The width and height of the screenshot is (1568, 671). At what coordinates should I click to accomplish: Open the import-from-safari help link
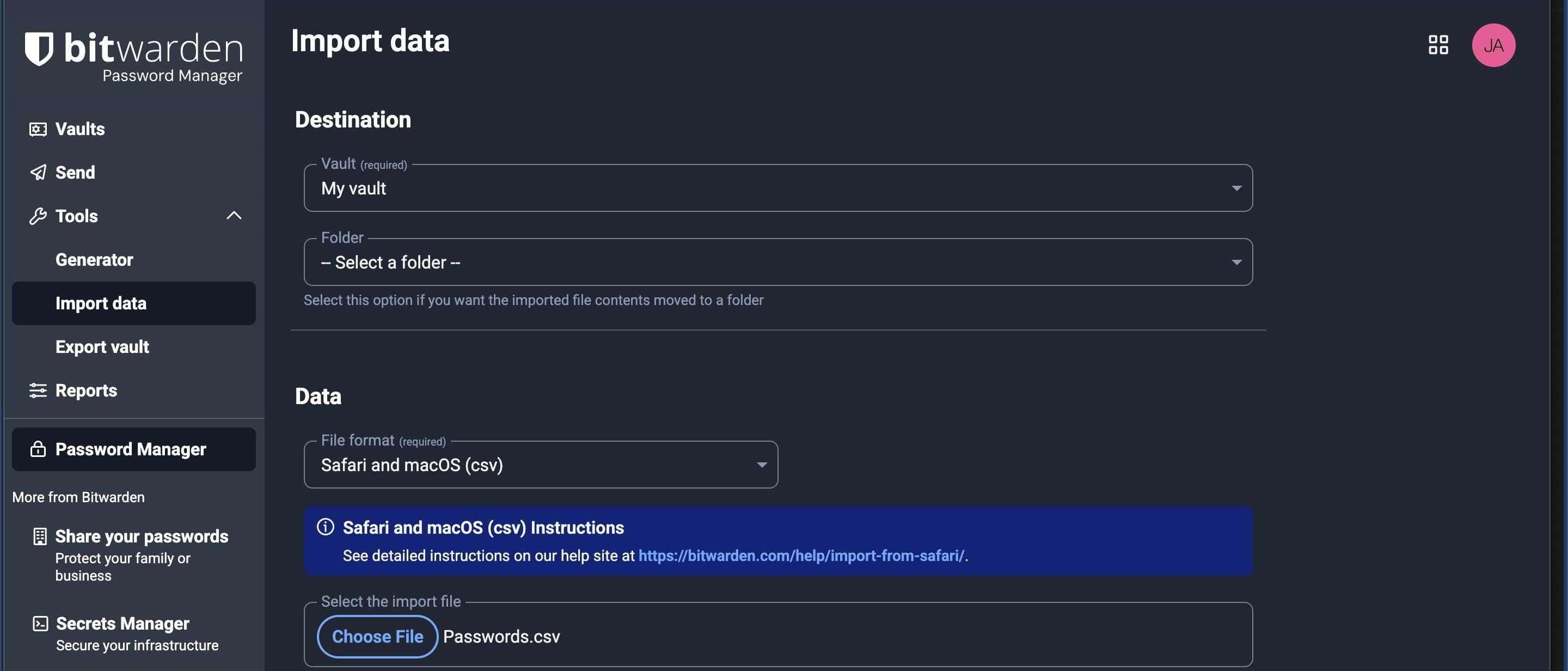click(801, 556)
